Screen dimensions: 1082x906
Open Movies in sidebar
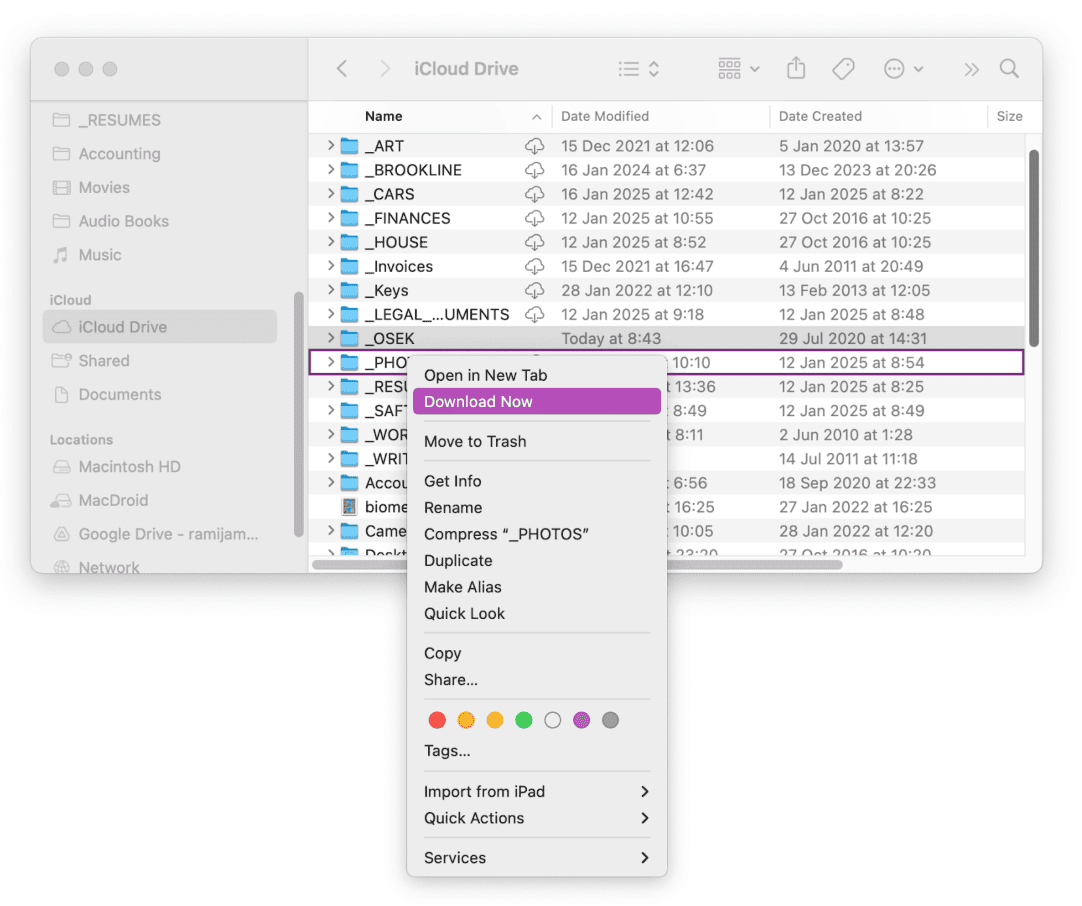[x=160, y=188]
